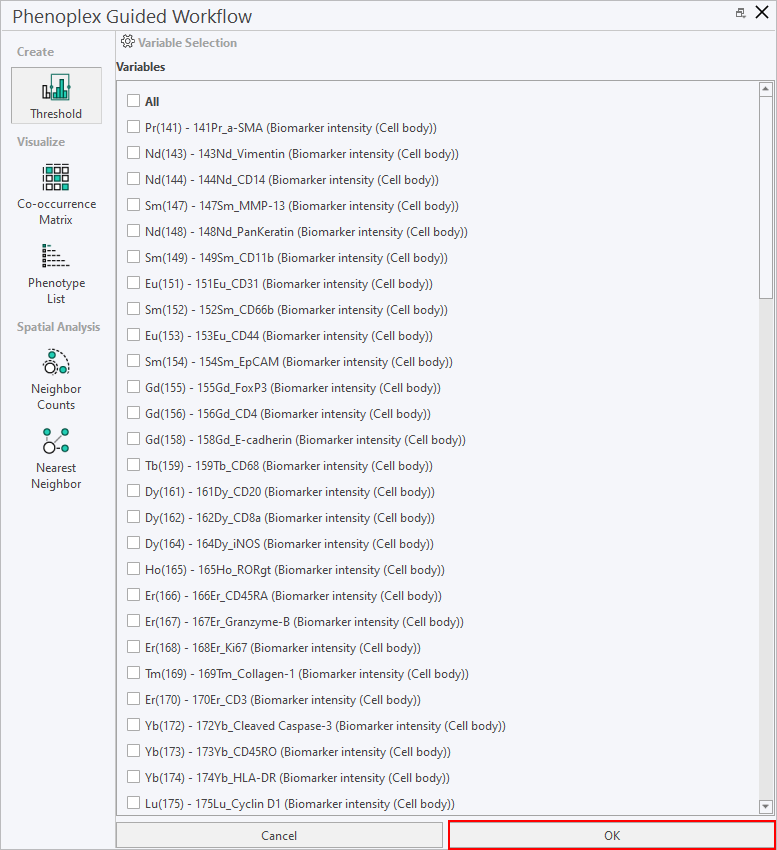Select the 166Er_CD45RA checkbox

coord(133,595)
